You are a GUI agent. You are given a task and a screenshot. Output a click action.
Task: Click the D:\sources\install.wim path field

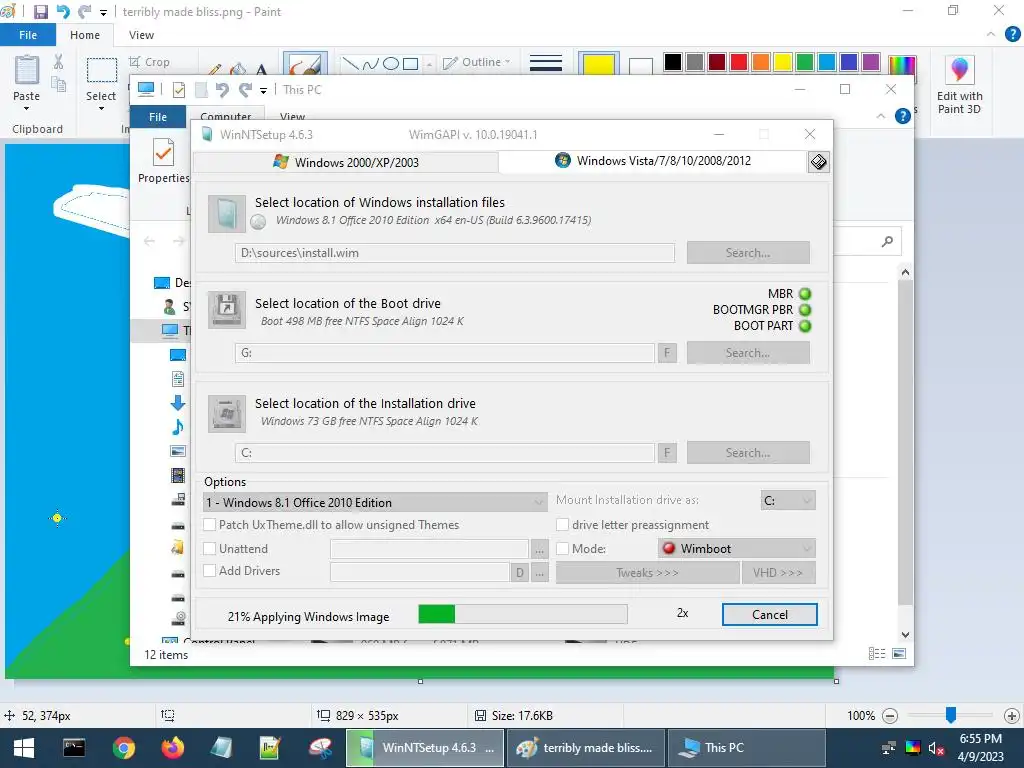(455, 253)
